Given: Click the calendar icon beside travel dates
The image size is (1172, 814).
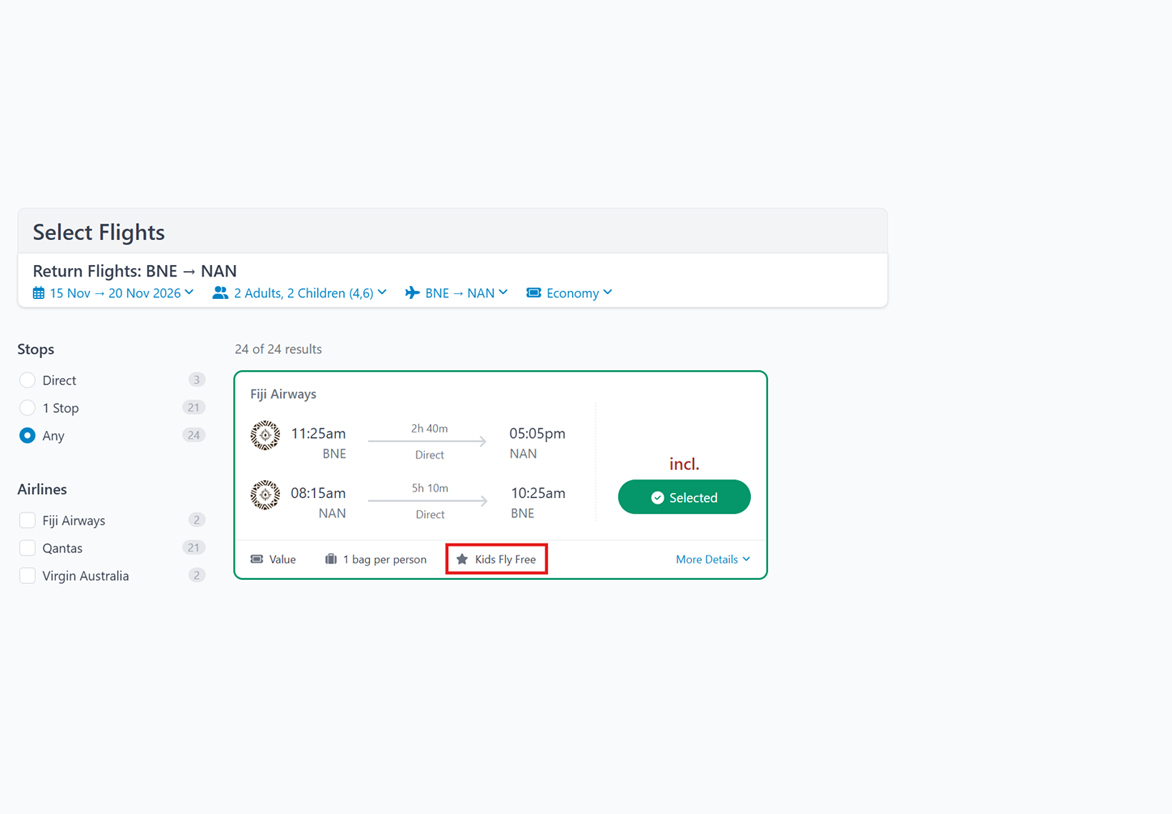Looking at the screenshot, I should click(x=39, y=293).
